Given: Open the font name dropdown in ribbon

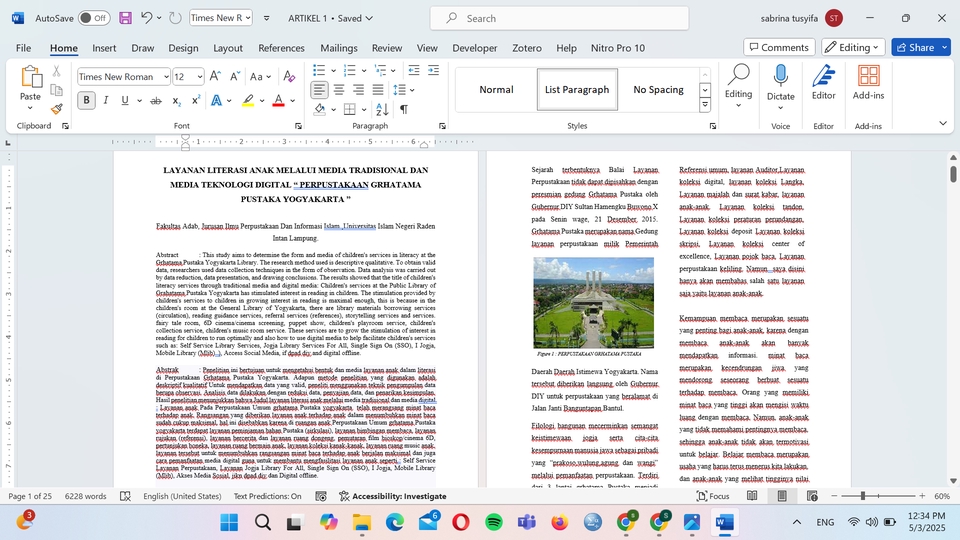Looking at the screenshot, I should [x=165, y=77].
